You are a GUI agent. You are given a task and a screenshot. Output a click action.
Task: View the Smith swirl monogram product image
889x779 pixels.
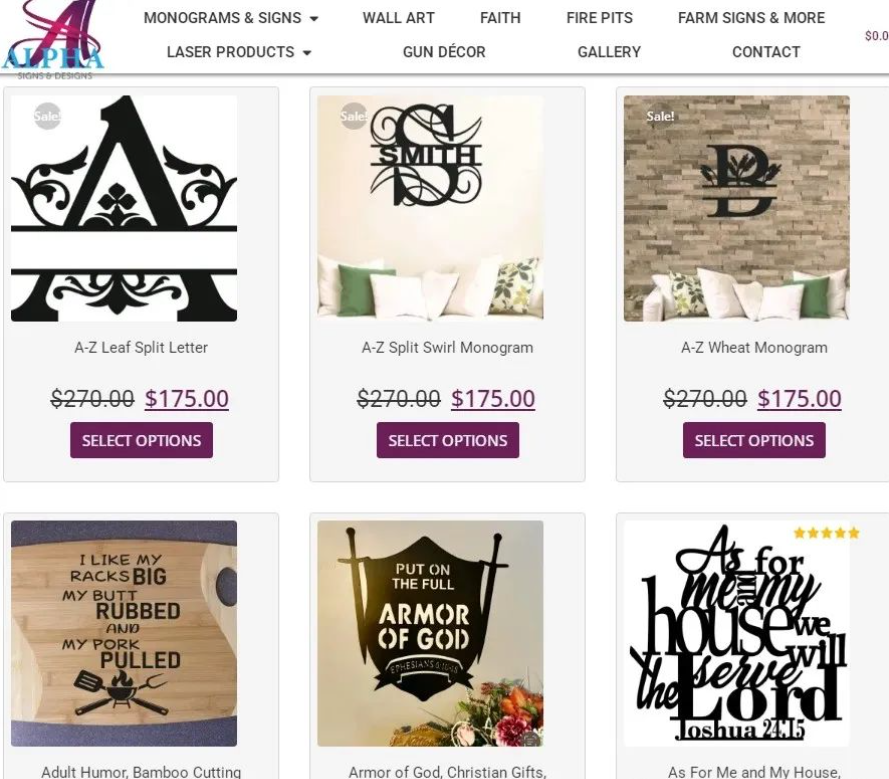click(430, 208)
